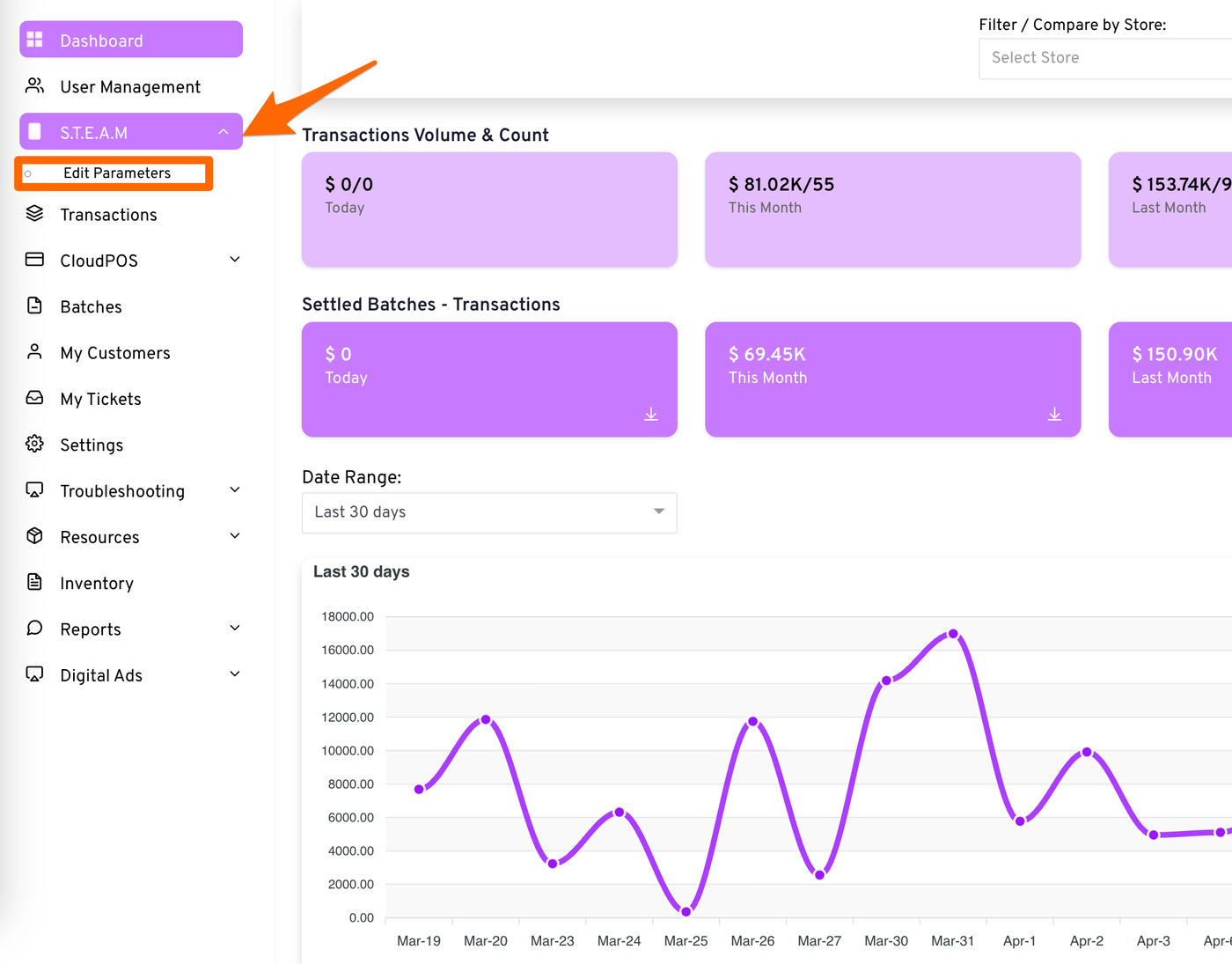Click the Batches document icon
This screenshot has width=1232, height=964.
click(35, 305)
